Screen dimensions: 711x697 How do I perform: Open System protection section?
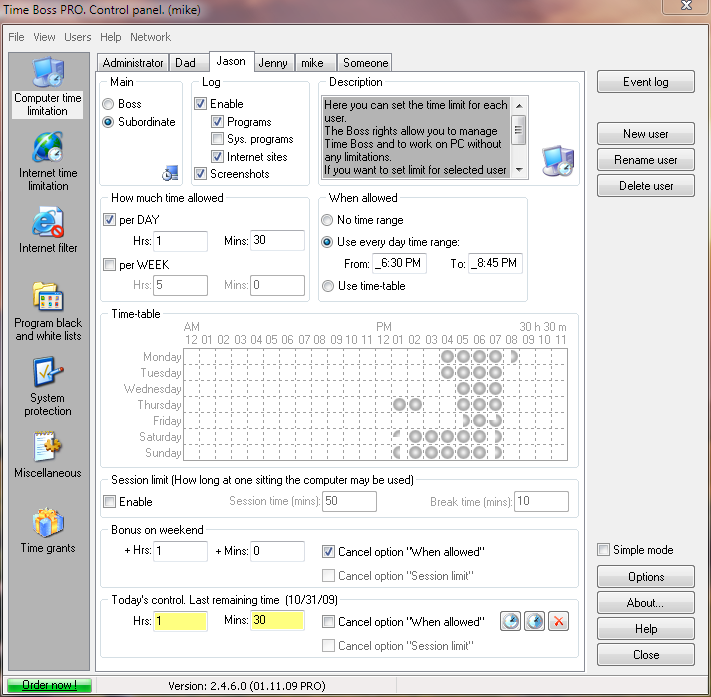[48, 387]
